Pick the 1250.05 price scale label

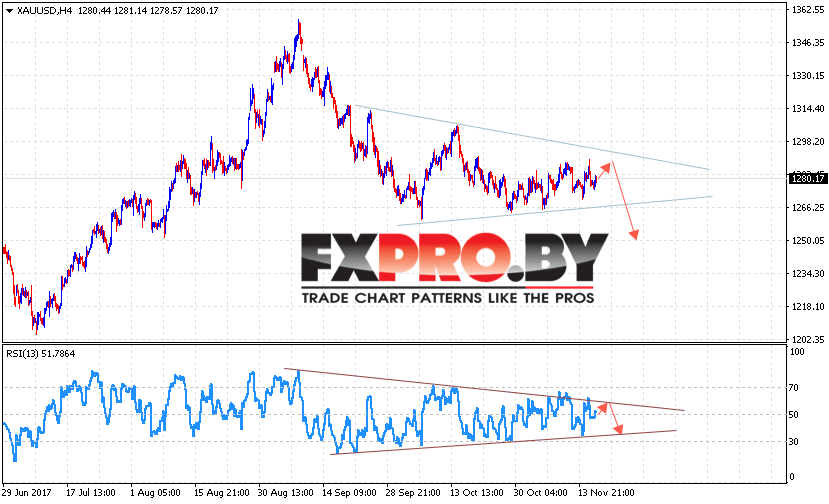coord(808,240)
